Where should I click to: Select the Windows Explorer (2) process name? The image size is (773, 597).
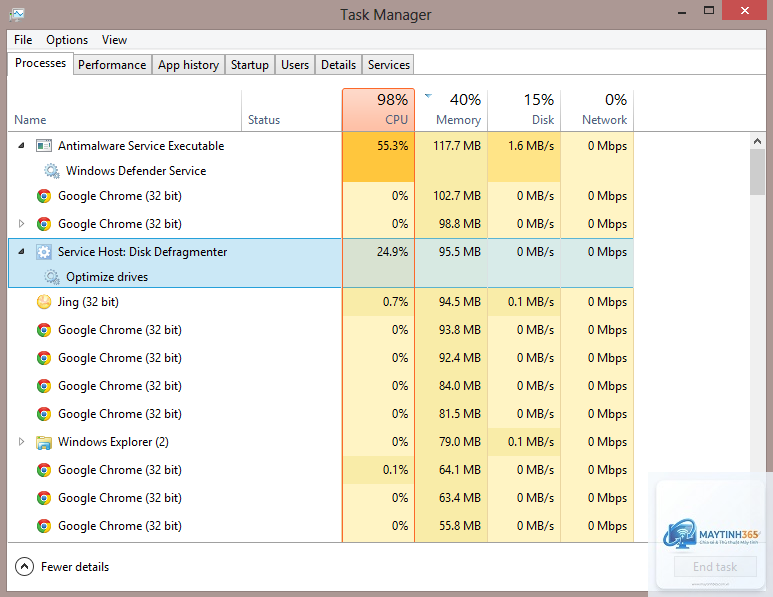(x=113, y=442)
